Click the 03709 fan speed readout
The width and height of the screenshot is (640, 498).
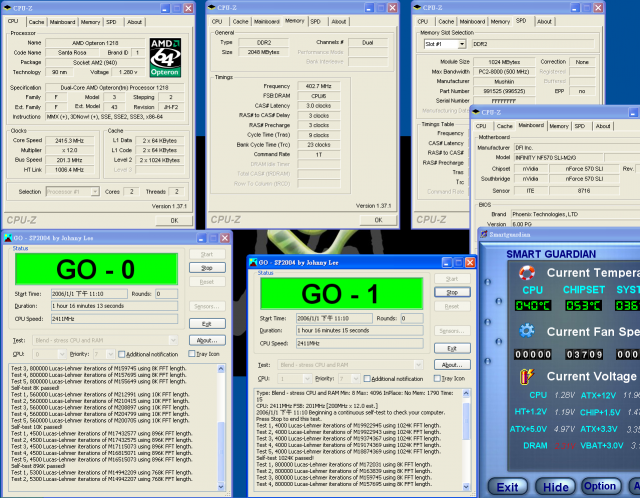[x=584, y=354]
